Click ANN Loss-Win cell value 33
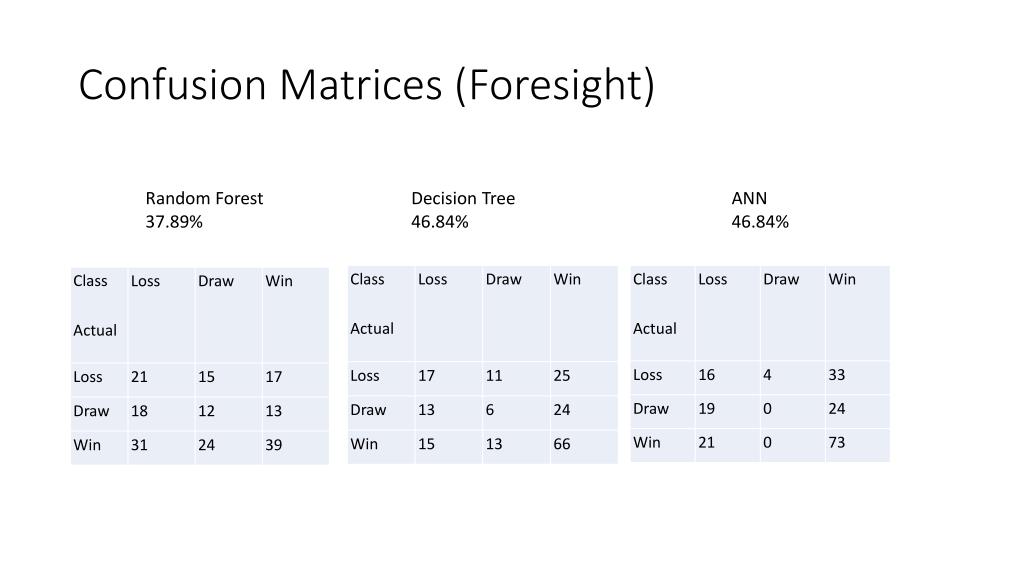 (x=837, y=375)
